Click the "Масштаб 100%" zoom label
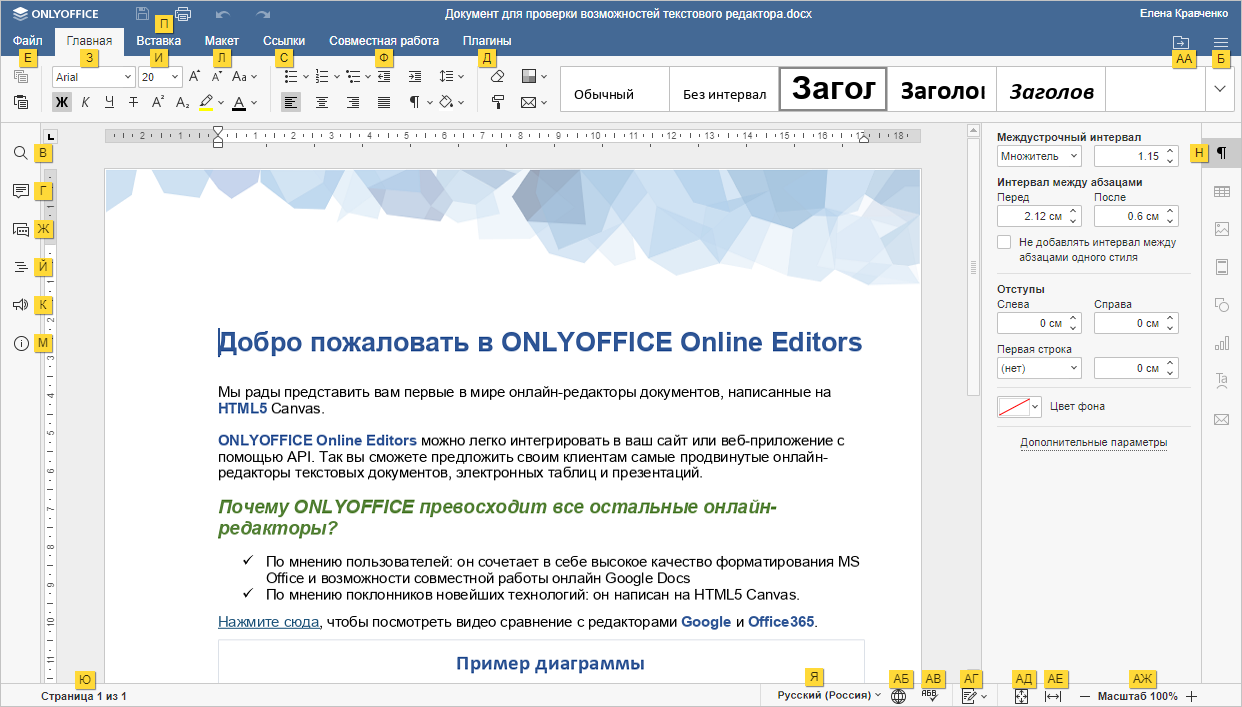The width and height of the screenshot is (1242, 707). tap(1137, 696)
